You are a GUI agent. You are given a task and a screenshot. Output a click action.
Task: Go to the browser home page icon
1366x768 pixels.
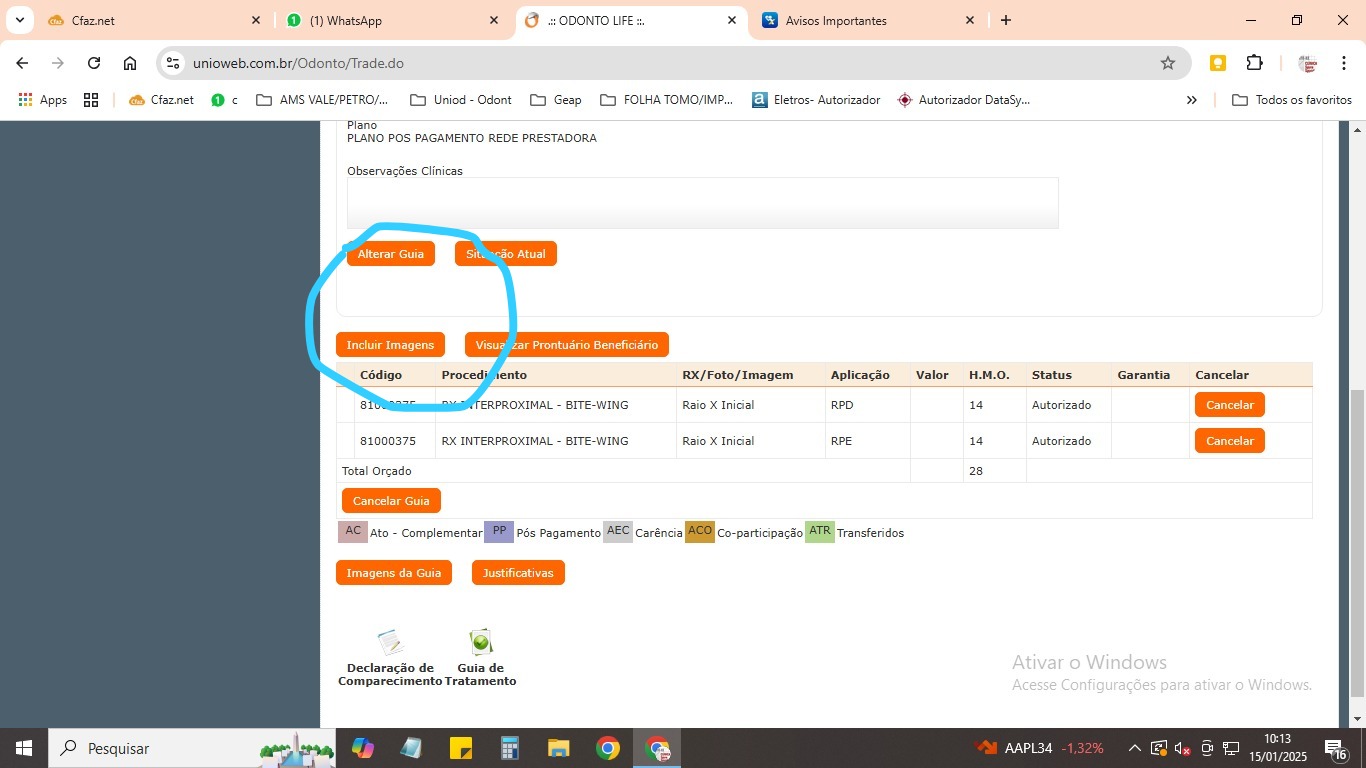(x=130, y=63)
